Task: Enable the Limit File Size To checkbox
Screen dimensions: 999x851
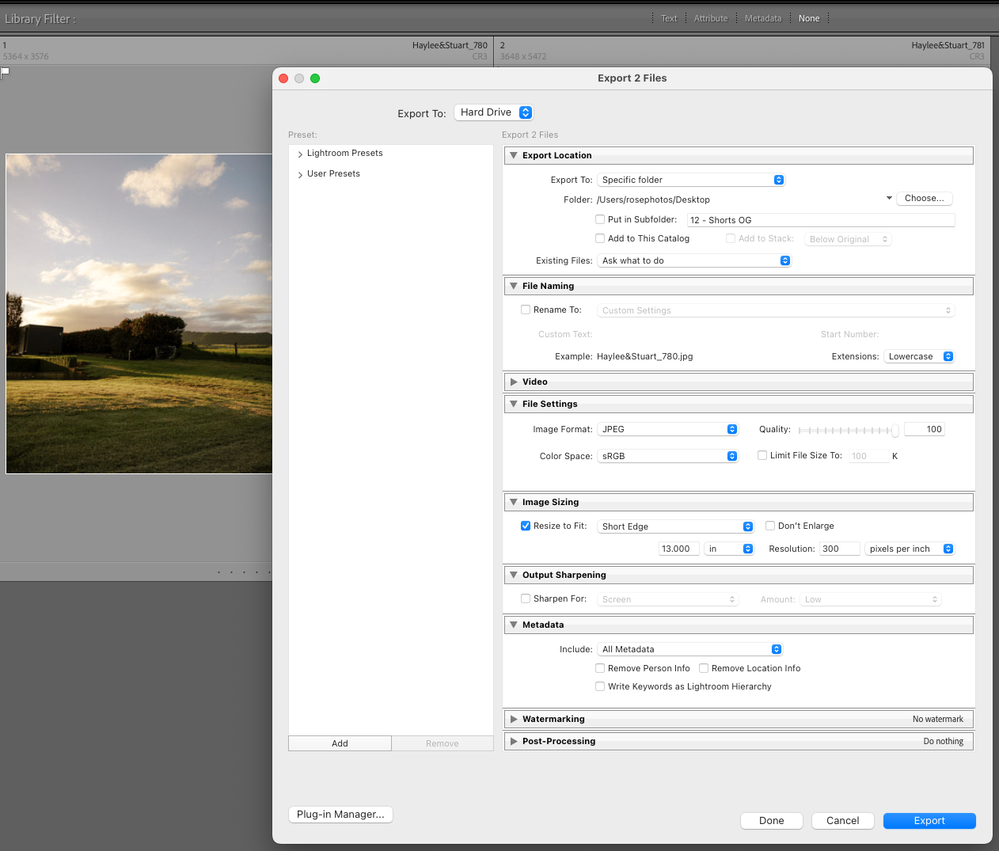Action: (762, 456)
